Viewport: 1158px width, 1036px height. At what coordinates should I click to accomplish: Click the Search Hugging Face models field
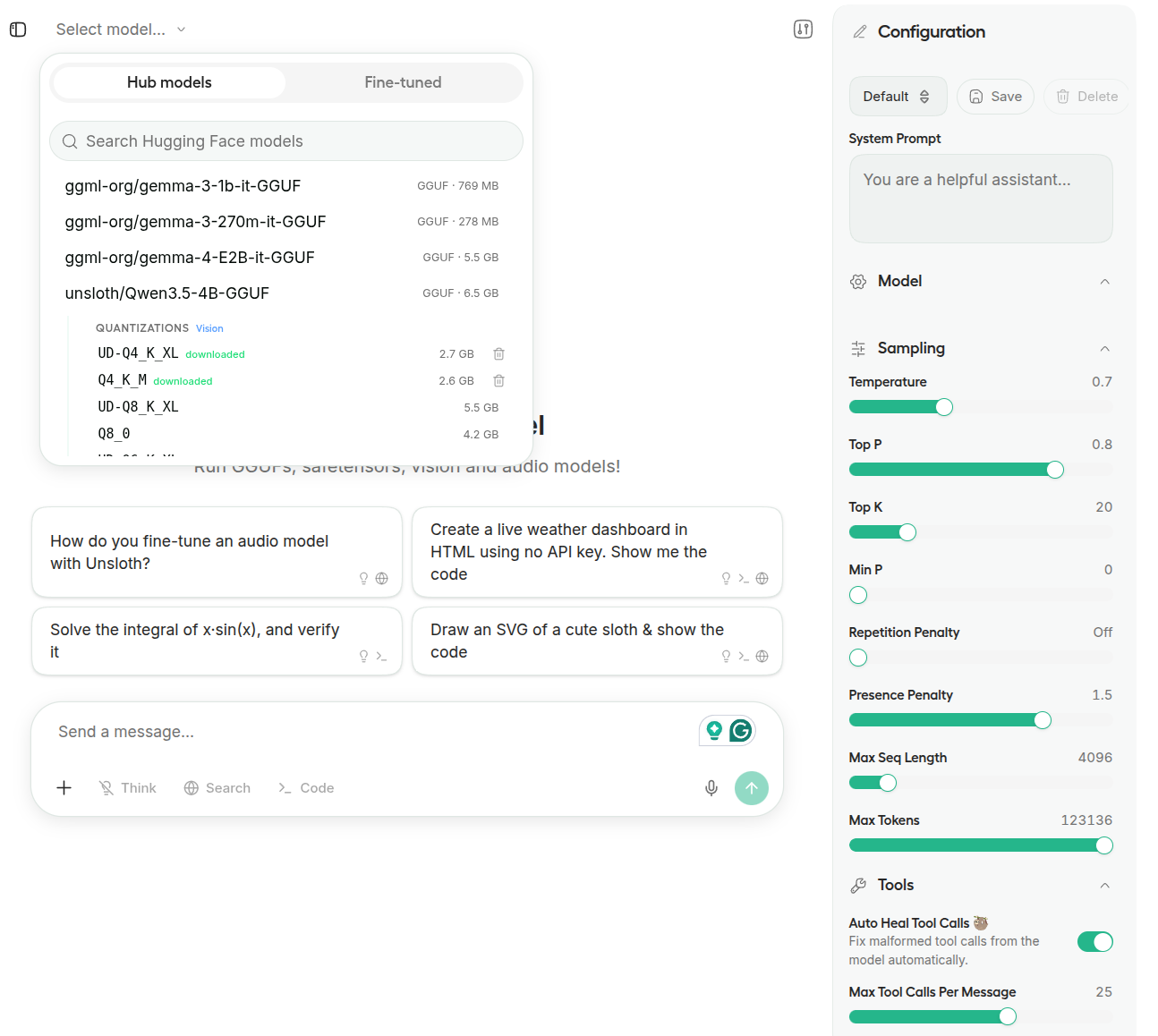click(286, 141)
